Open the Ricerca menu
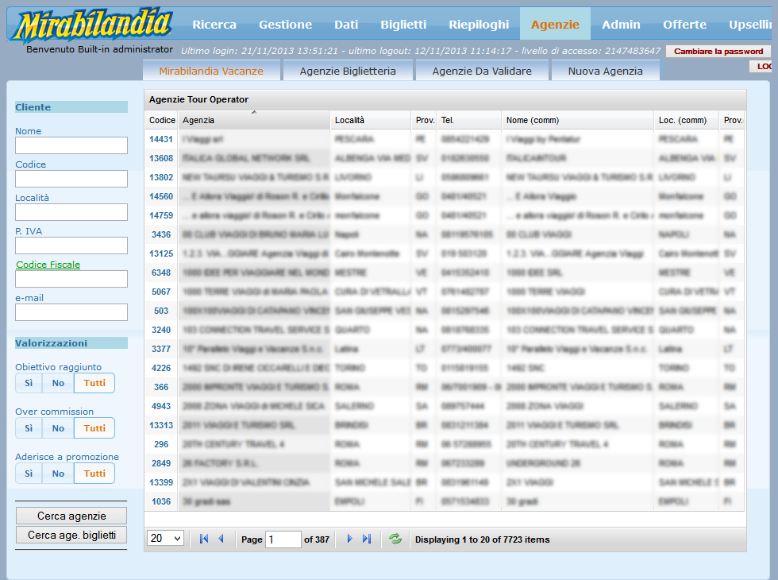 pos(214,24)
